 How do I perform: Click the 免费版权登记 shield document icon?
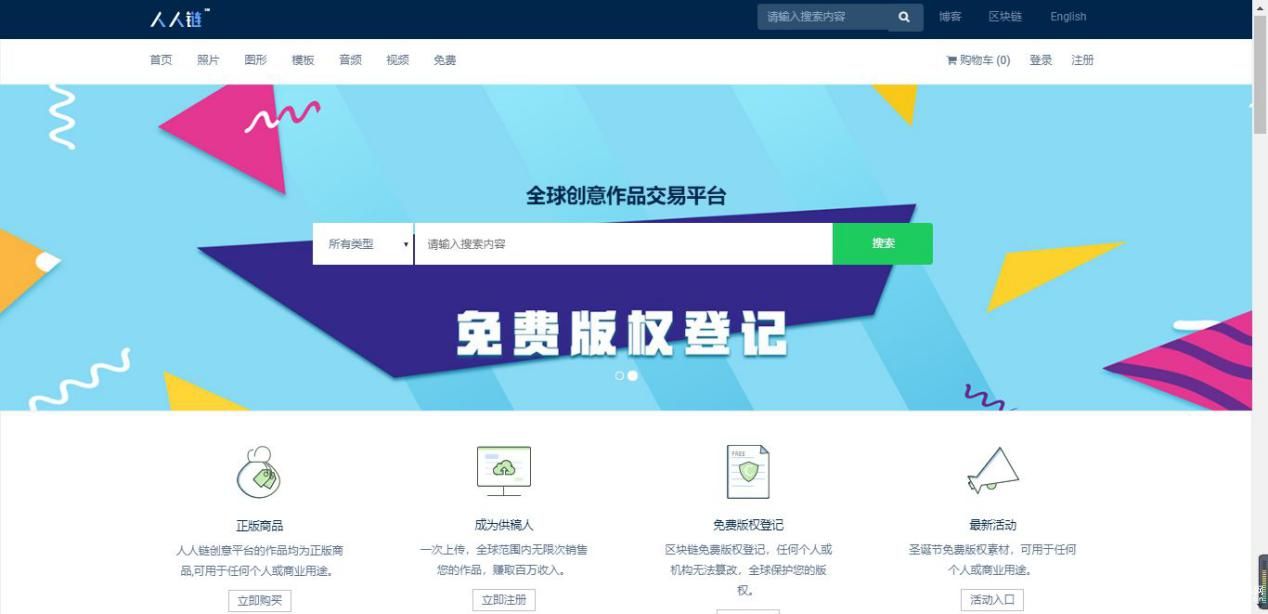click(748, 470)
